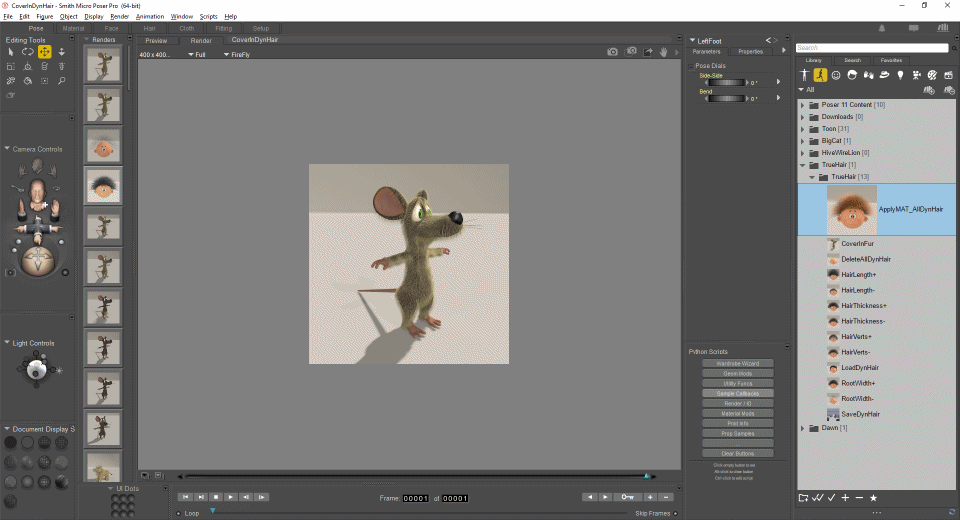This screenshot has height=520, width=960.
Task: Open the Render menu
Action: point(119,17)
